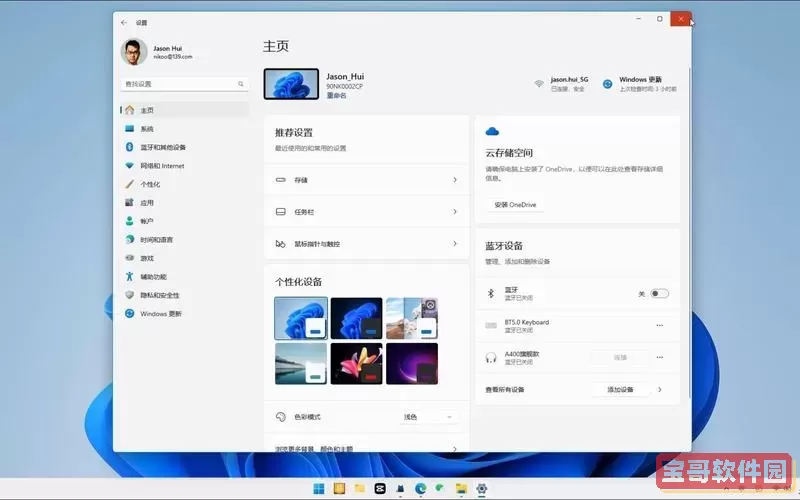Viewport: 800px width, 500px height.
Task: Open the Windows 更新 status at top right
Action: pos(640,84)
